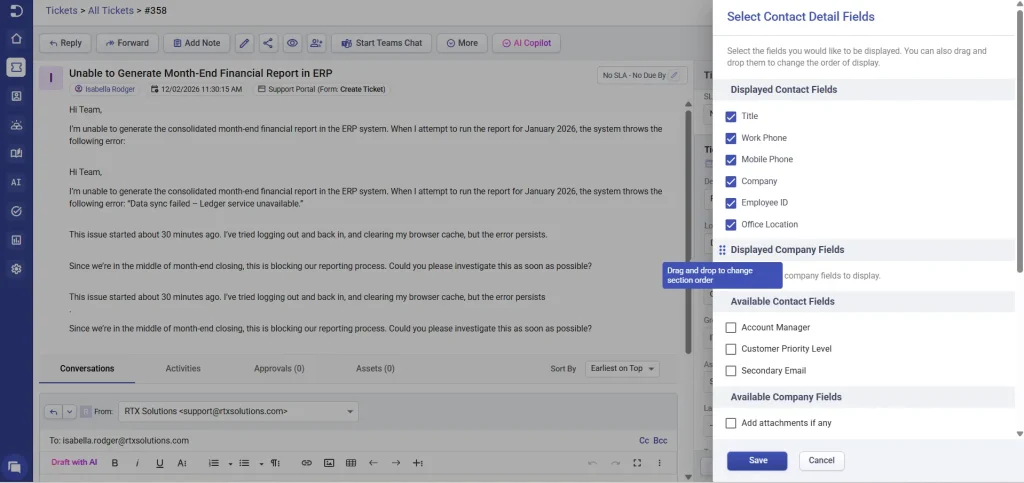
Task: Open more options kebab in editor toolbar
Action: [x=660, y=463]
